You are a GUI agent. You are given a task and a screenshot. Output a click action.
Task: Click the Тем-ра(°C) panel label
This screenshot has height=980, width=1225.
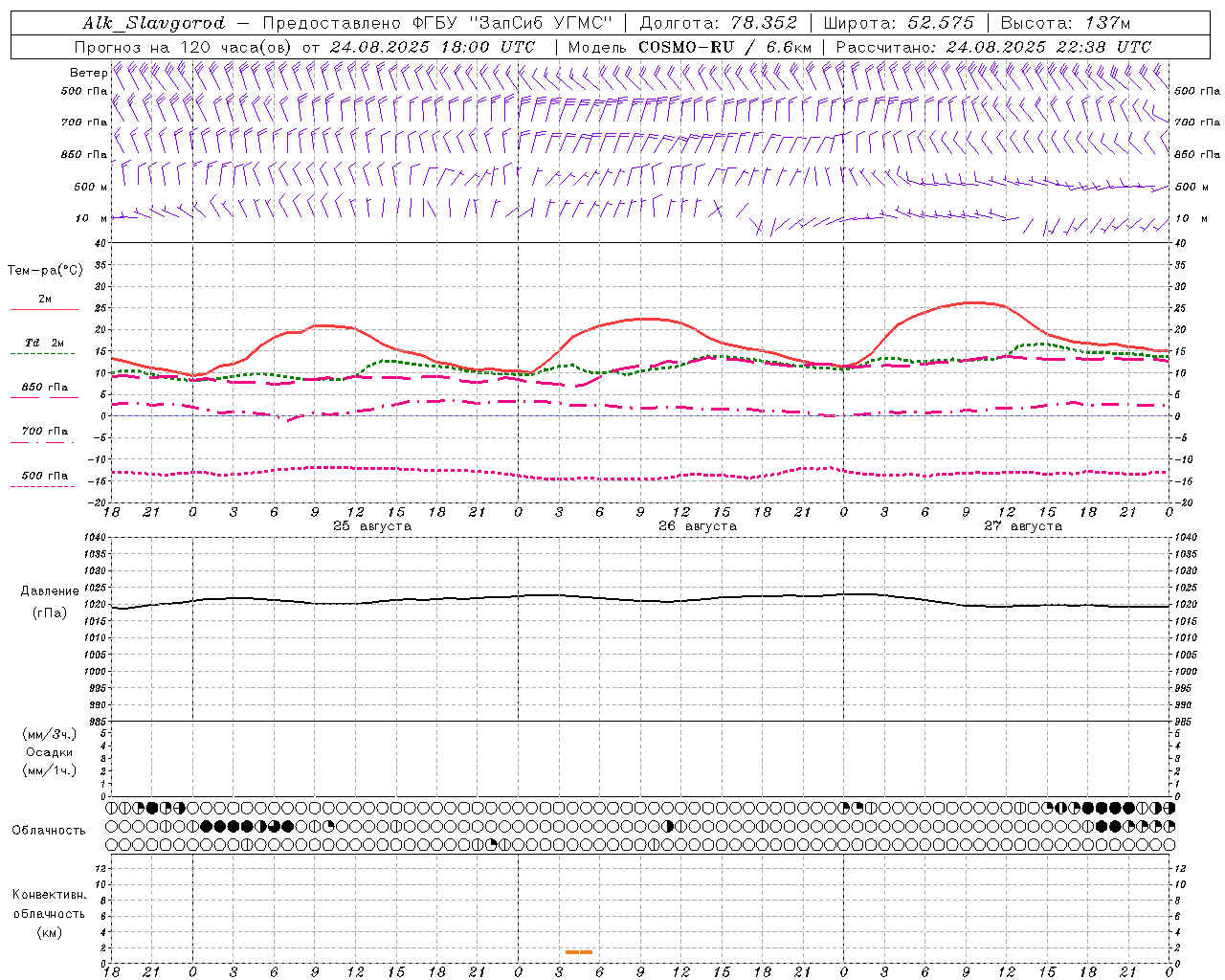point(45,271)
